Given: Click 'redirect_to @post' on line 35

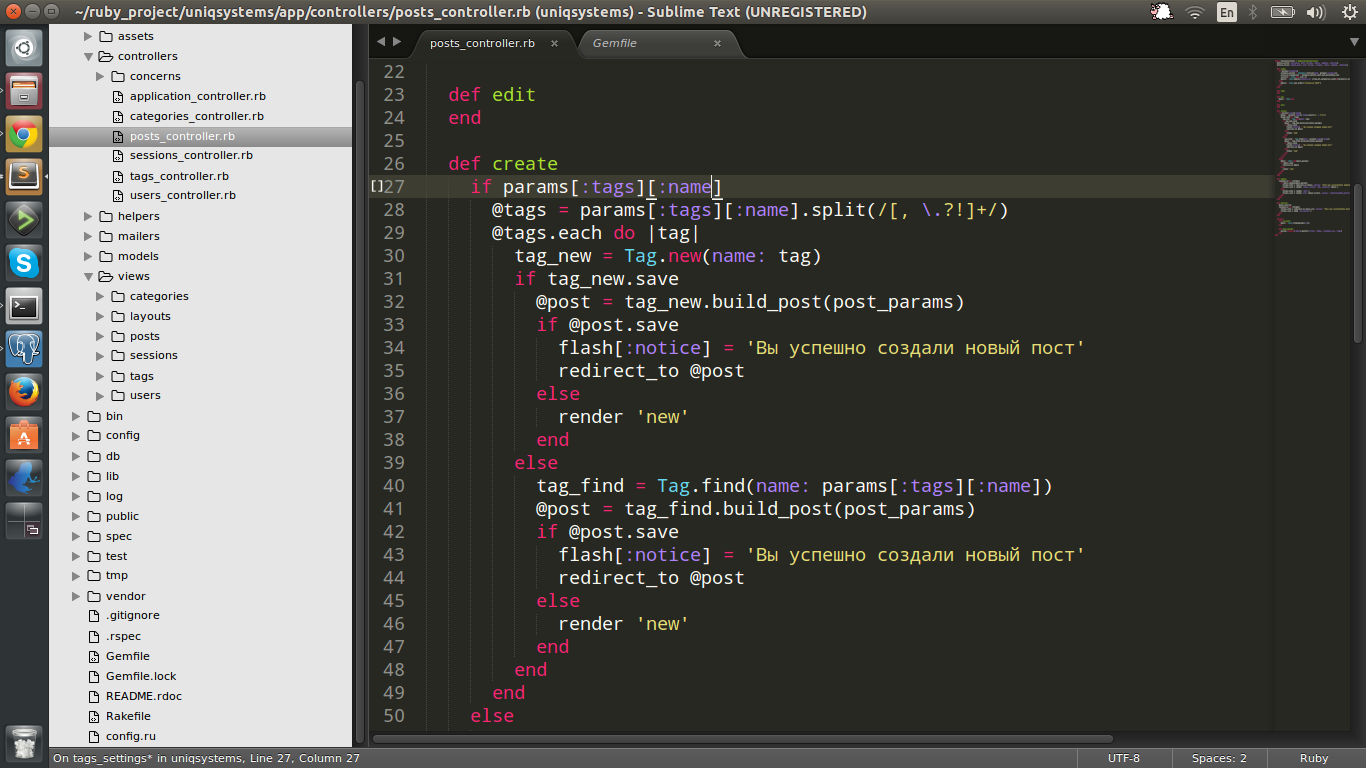Looking at the screenshot, I should click(x=651, y=371).
